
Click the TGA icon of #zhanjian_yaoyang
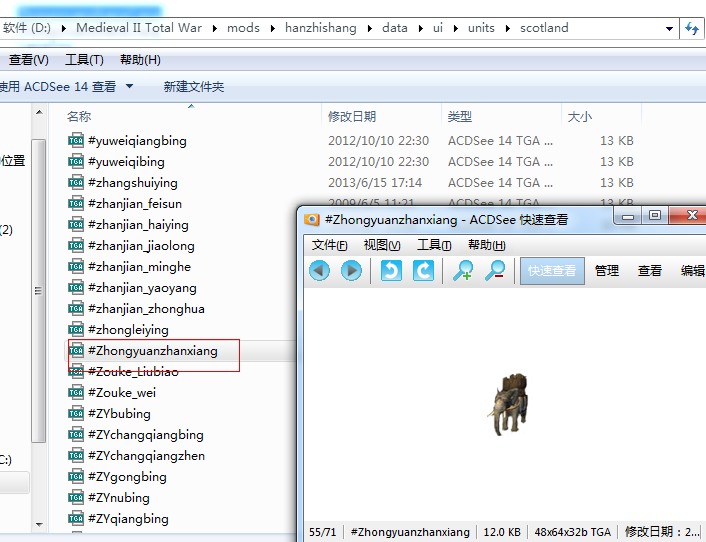tap(76, 288)
